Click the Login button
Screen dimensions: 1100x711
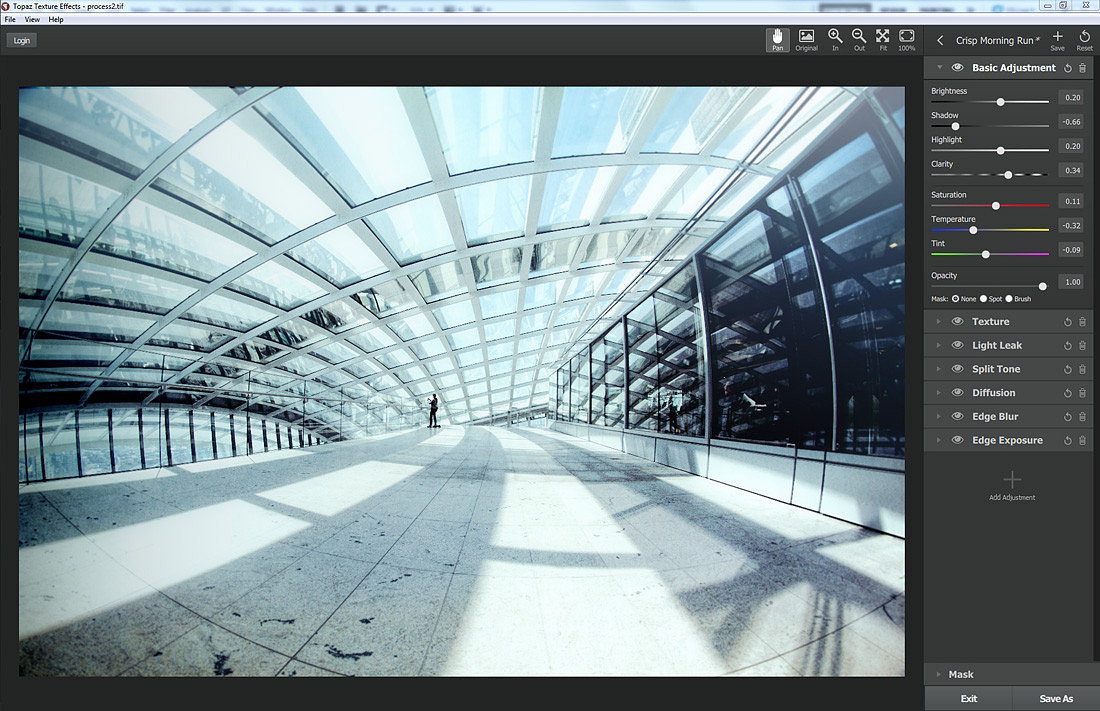click(22, 41)
